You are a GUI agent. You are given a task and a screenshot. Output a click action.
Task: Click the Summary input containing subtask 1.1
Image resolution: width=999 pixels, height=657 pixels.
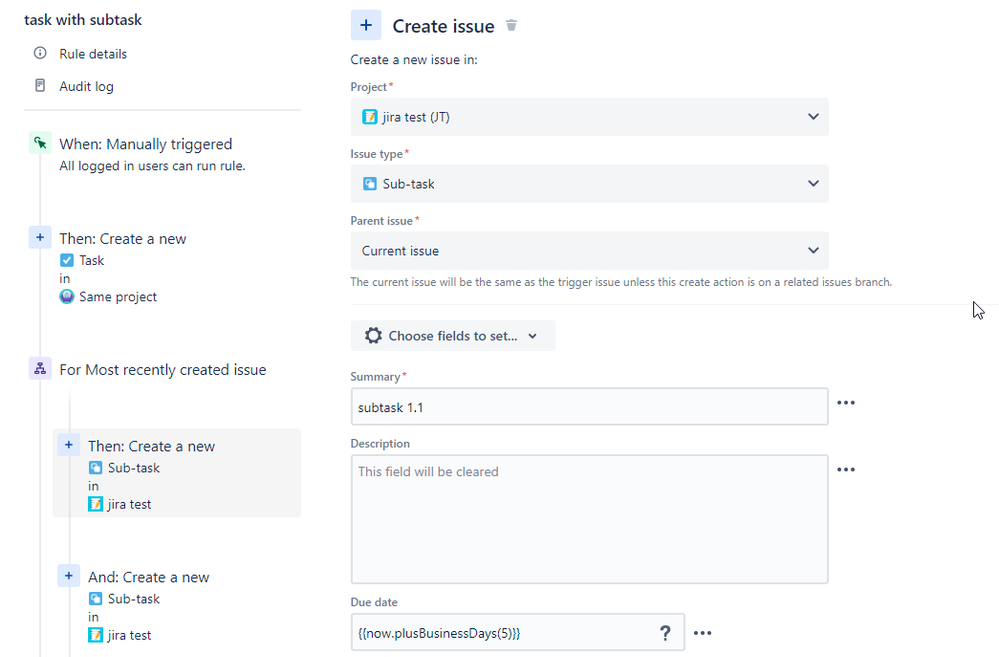tap(589, 407)
